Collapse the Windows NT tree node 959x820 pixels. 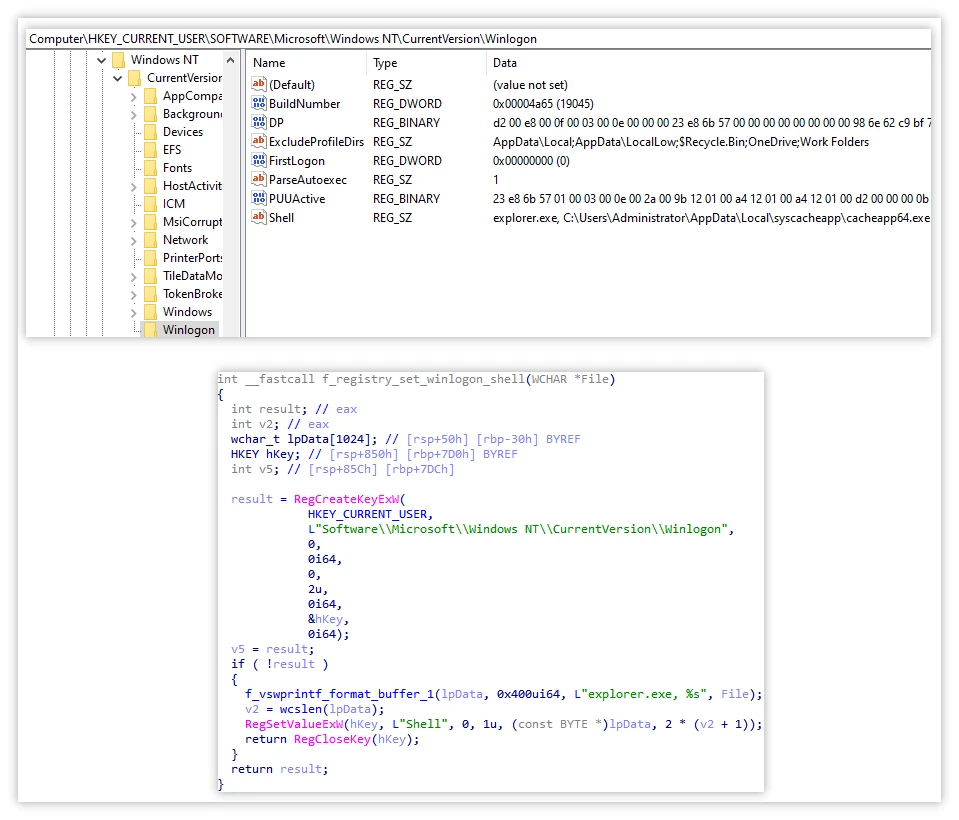102,60
